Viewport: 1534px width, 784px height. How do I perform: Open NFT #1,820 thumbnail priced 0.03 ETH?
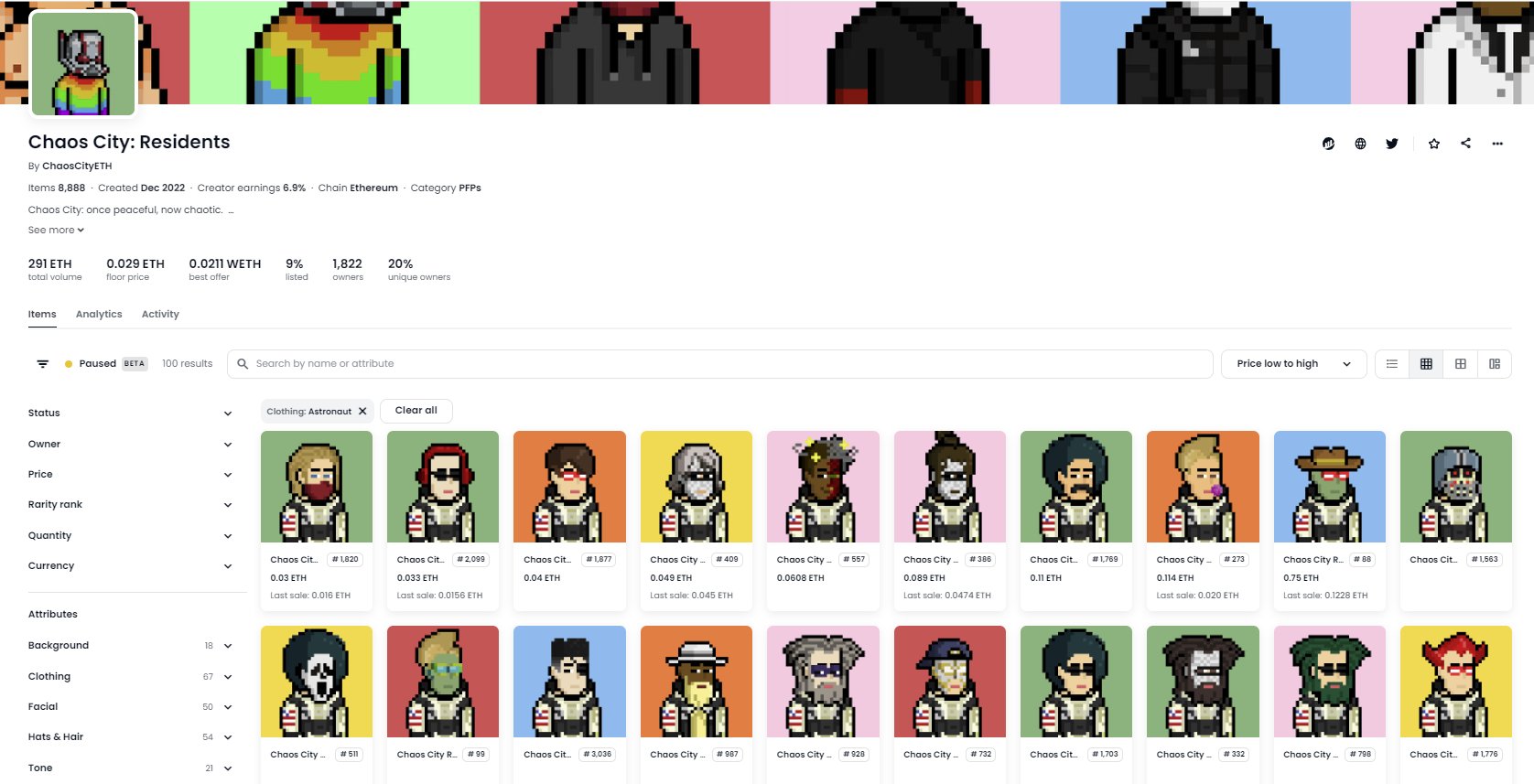click(x=317, y=487)
